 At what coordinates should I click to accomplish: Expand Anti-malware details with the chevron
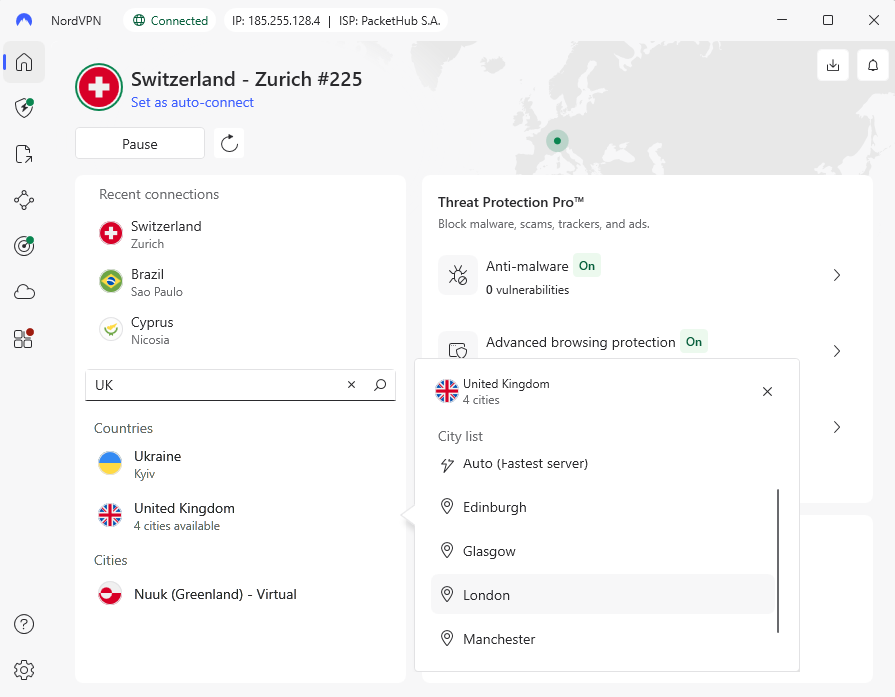click(x=837, y=275)
